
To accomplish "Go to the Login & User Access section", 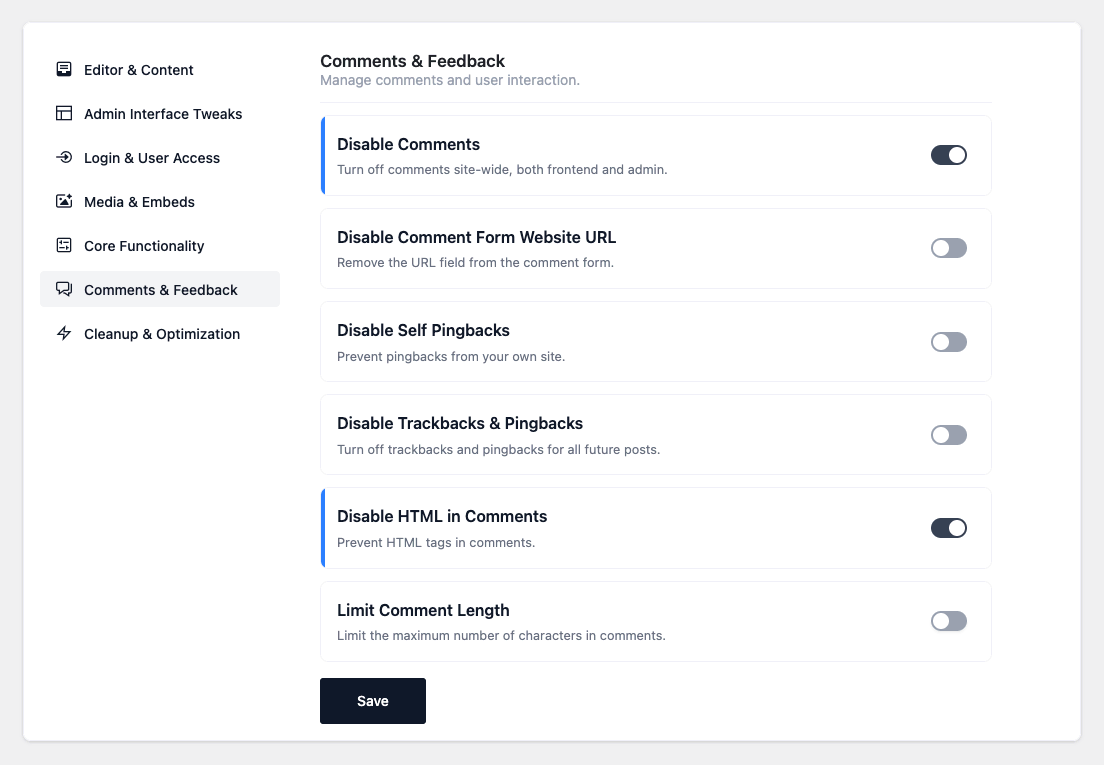I will coord(152,158).
